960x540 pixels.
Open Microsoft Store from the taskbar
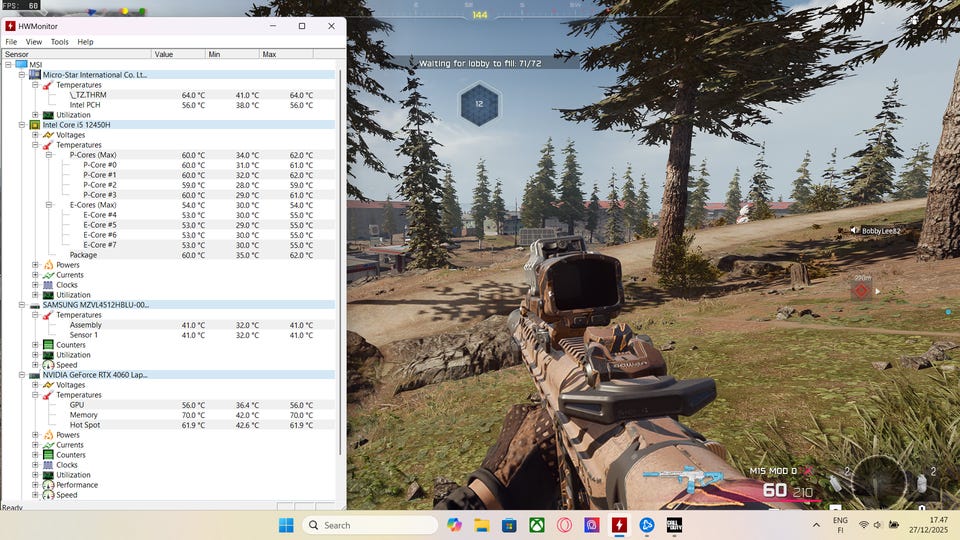[509, 525]
